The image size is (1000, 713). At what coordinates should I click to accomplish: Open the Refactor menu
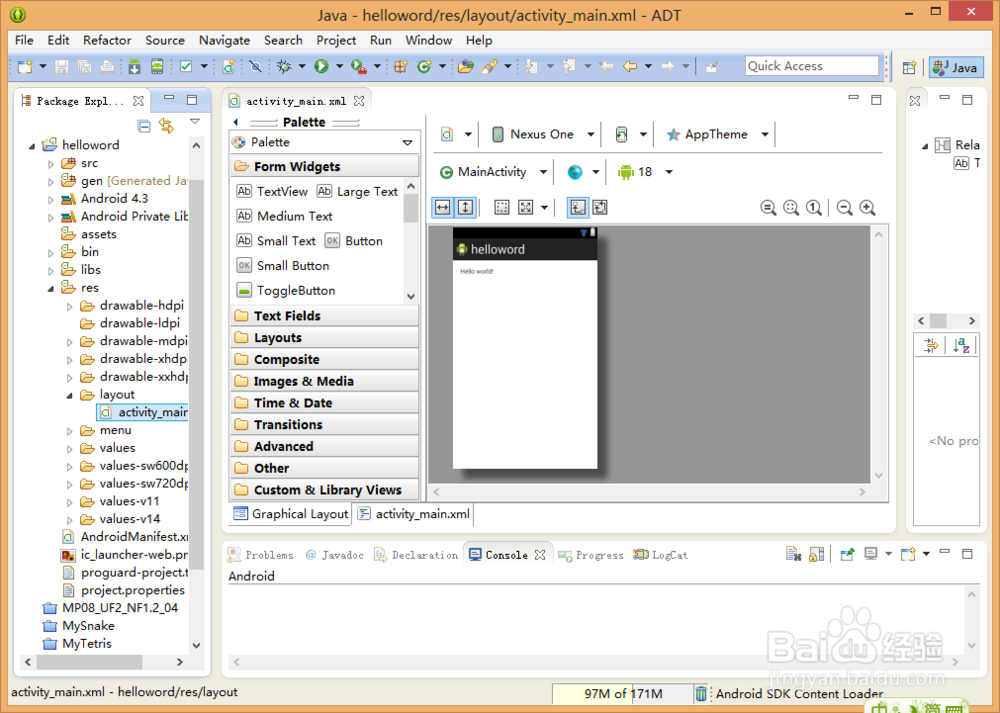[x=107, y=40]
